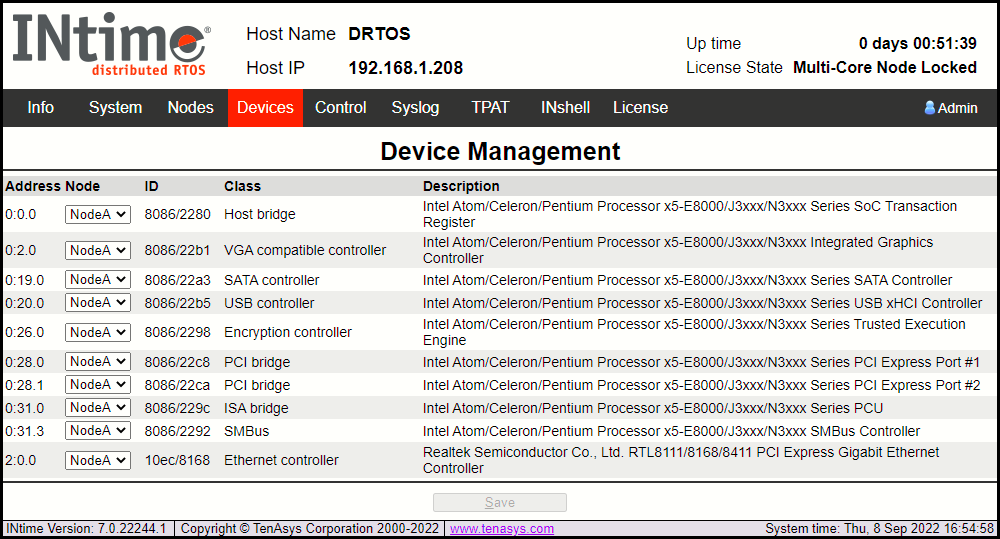Click the Admin user icon
The height and width of the screenshot is (539, 1000).
(x=929, y=108)
